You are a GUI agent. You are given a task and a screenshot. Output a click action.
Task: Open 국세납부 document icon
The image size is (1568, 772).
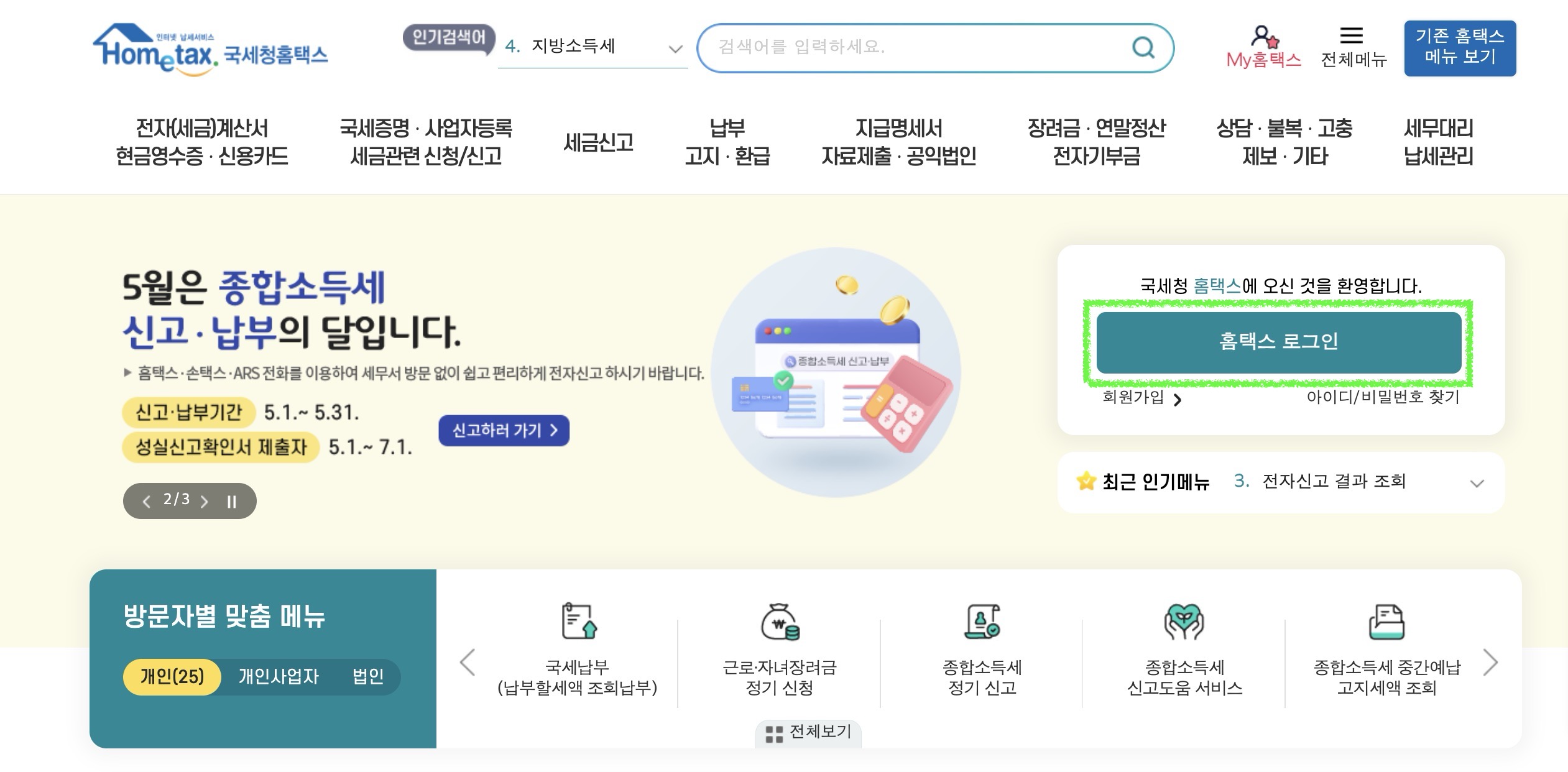tap(579, 620)
